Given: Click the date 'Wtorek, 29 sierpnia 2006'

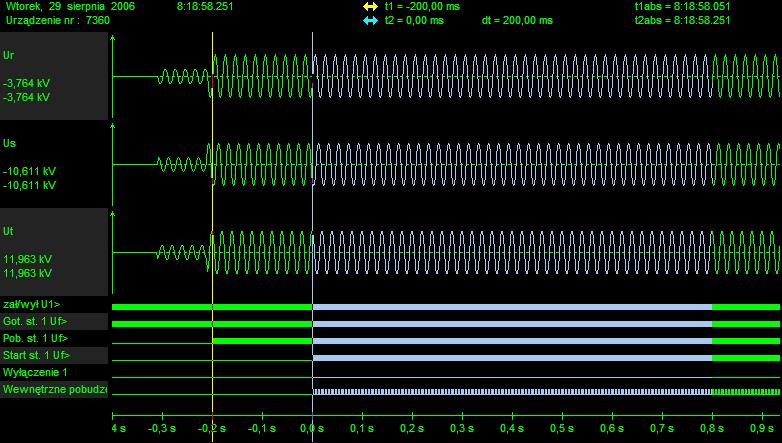Looking at the screenshot, I should tap(70, 6).
